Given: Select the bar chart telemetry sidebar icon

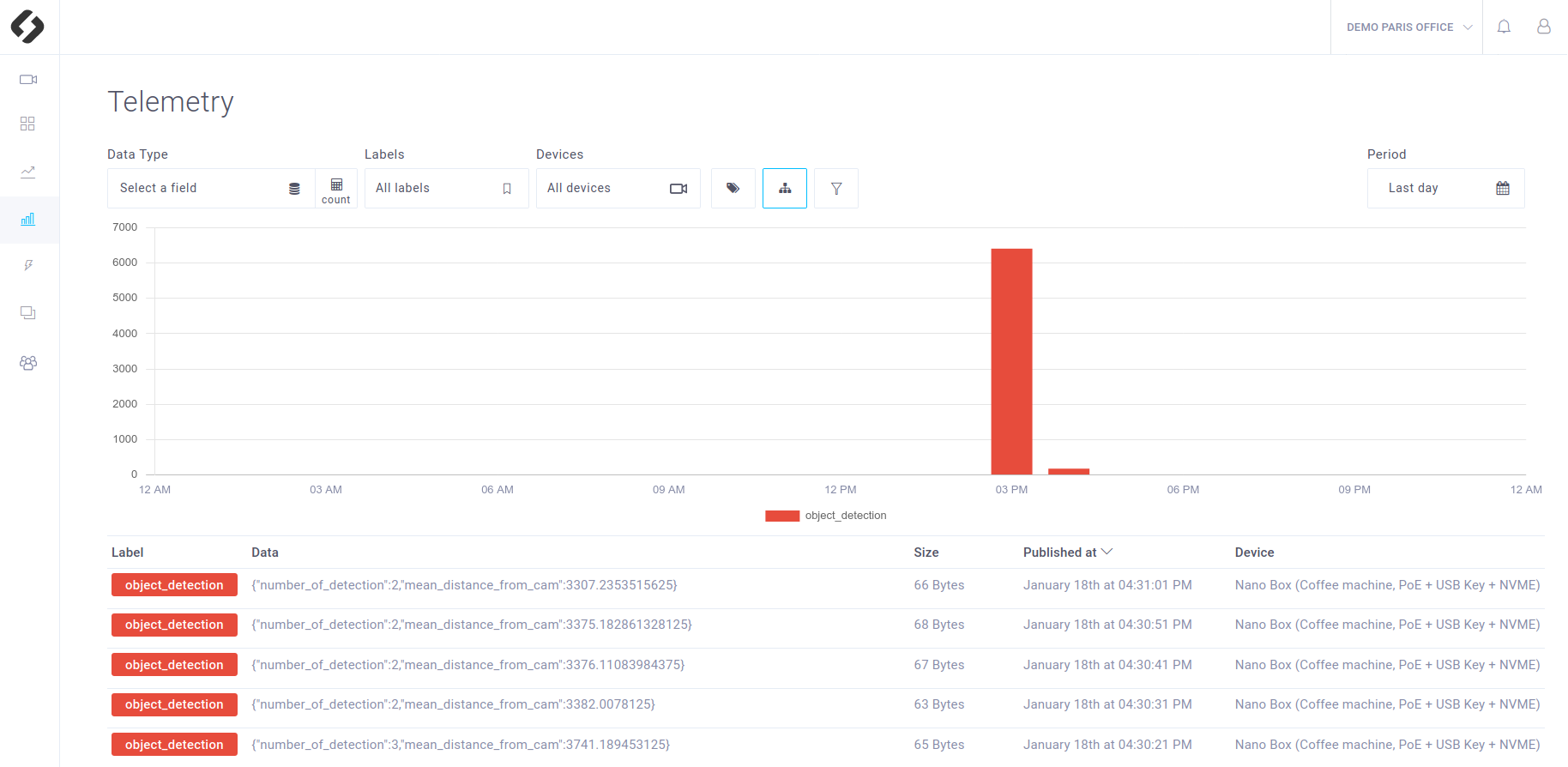Looking at the screenshot, I should (x=28, y=220).
